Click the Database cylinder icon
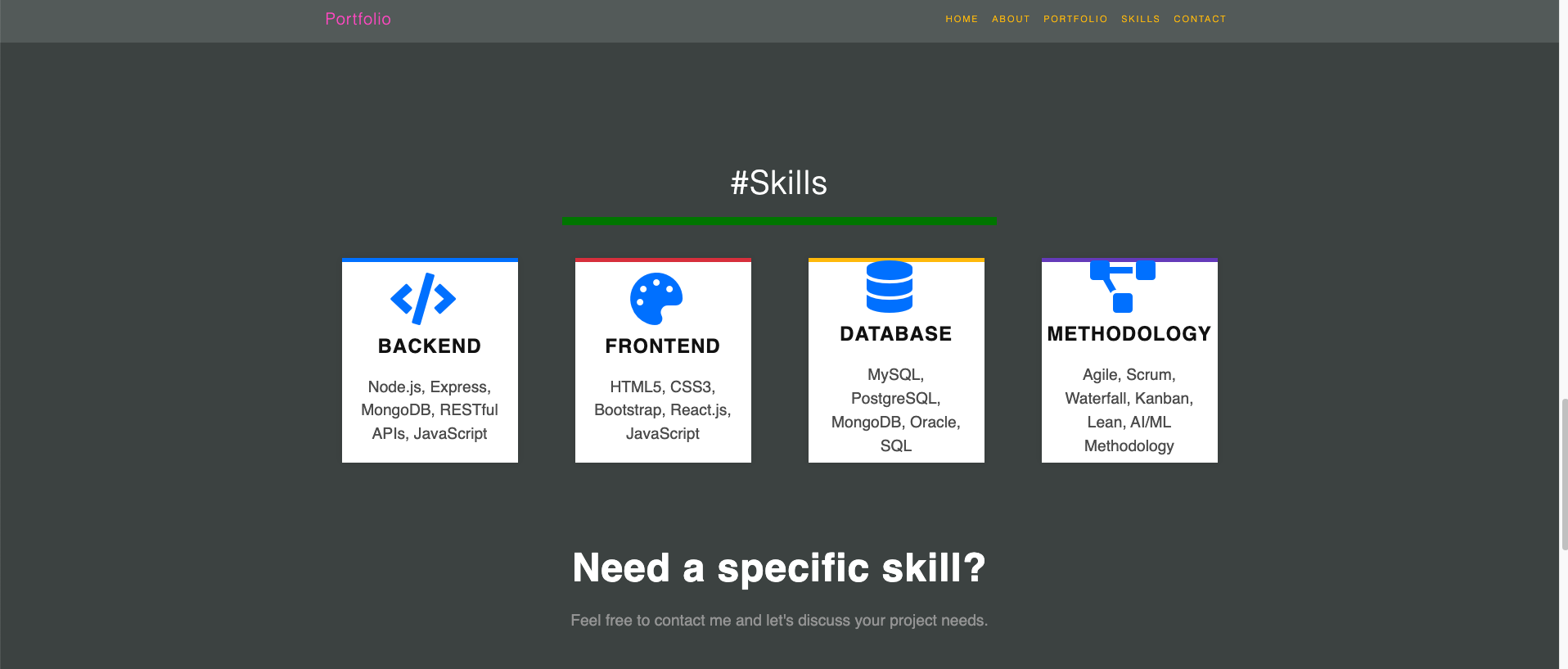 point(890,287)
